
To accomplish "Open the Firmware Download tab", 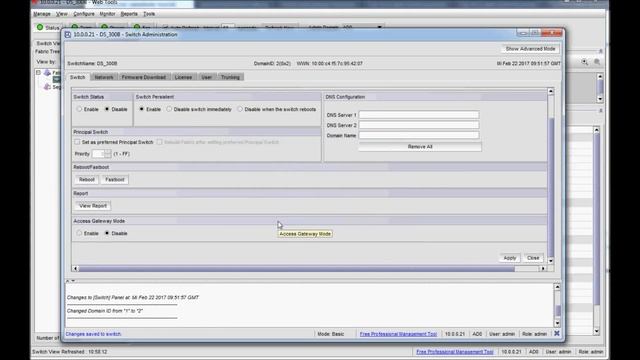I will coord(144,77).
